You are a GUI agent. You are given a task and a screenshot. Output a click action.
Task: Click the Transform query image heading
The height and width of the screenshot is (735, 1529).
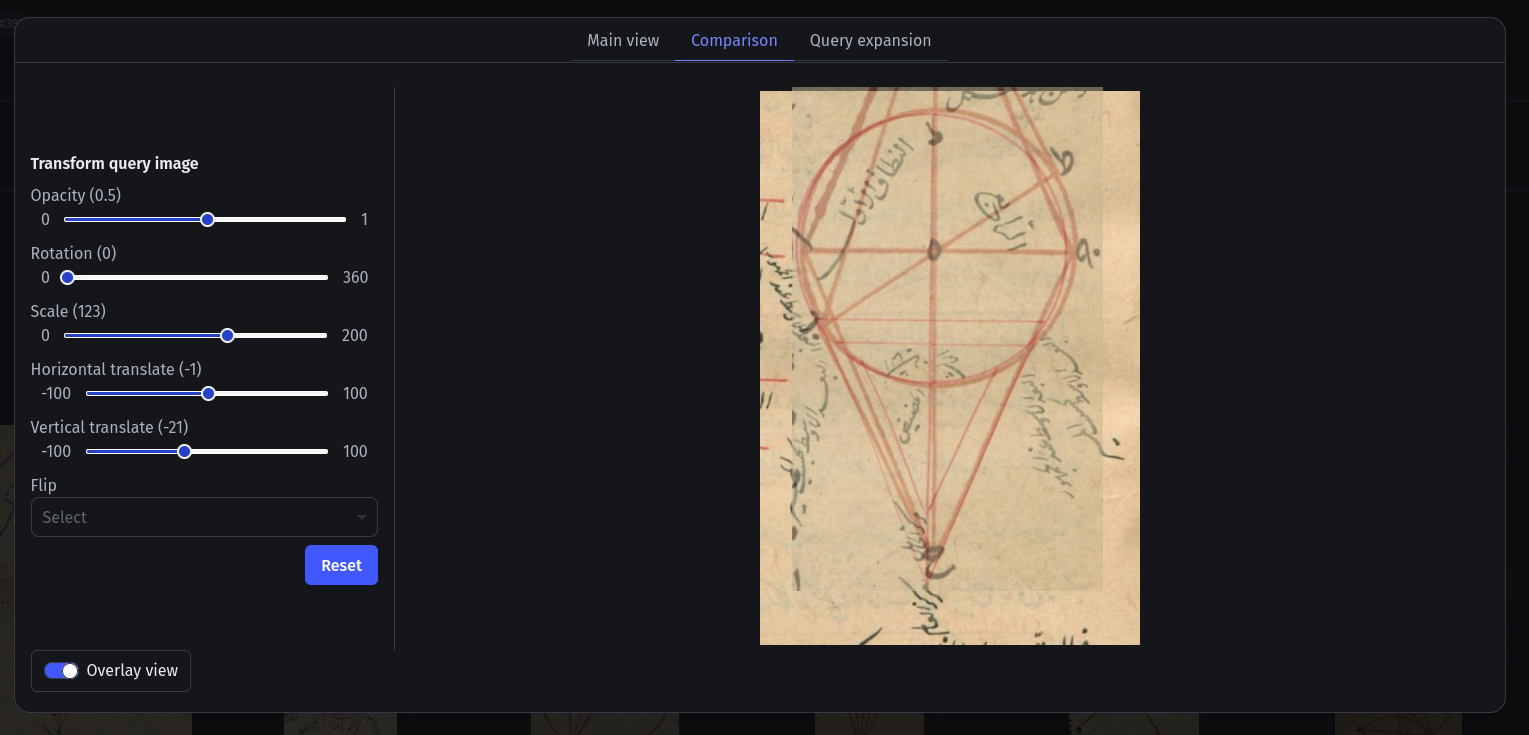114,163
